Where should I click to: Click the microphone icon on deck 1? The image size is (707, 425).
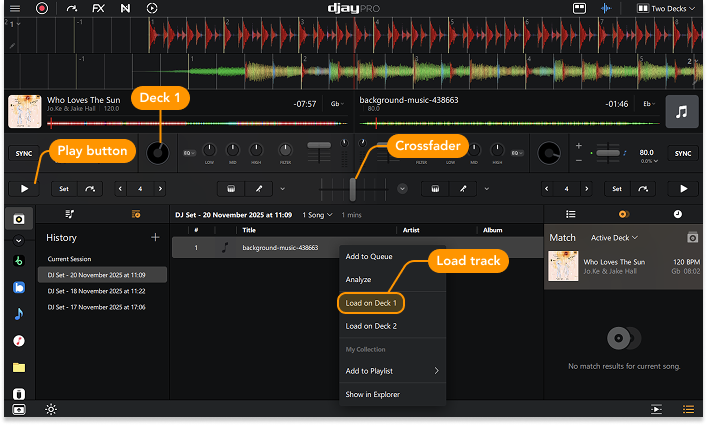point(259,189)
